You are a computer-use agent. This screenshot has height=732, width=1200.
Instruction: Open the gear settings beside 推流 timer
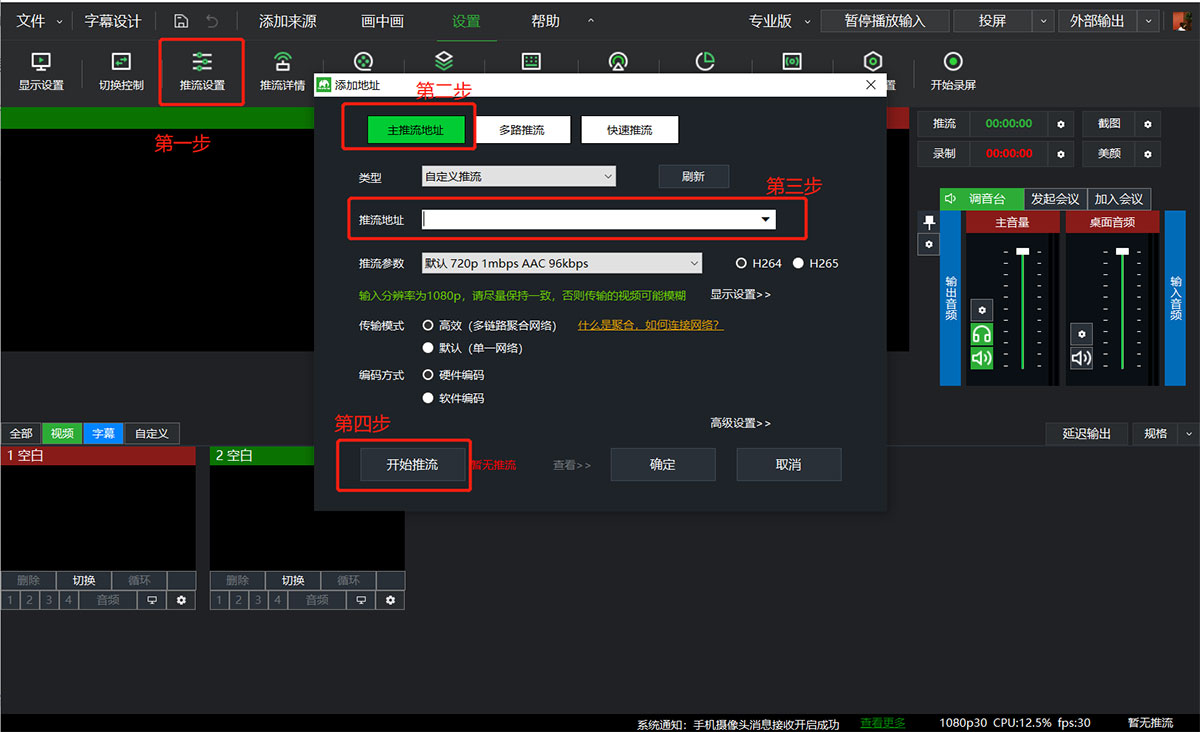pyautogui.click(x=1061, y=124)
